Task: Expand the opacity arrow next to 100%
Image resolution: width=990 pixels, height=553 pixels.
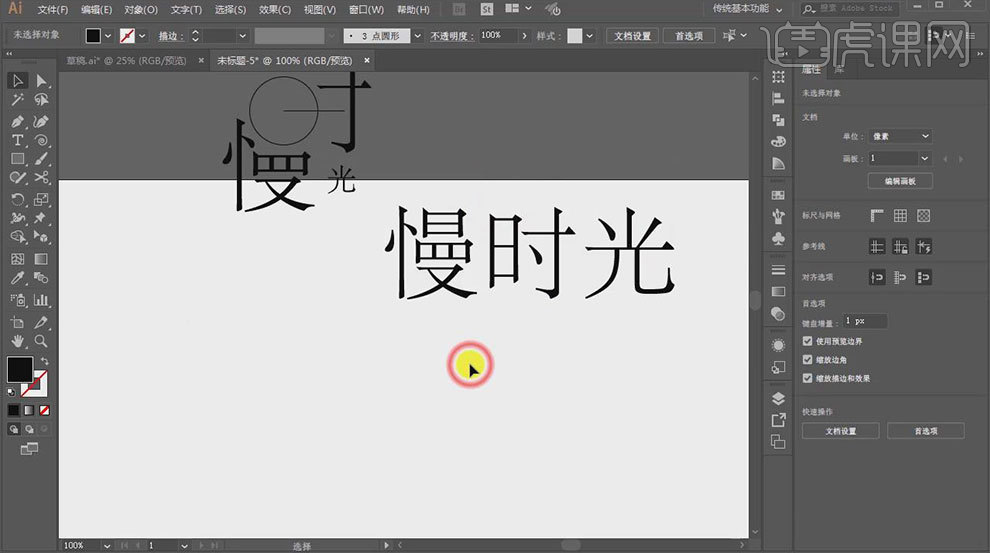Action: pyautogui.click(x=524, y=36)
